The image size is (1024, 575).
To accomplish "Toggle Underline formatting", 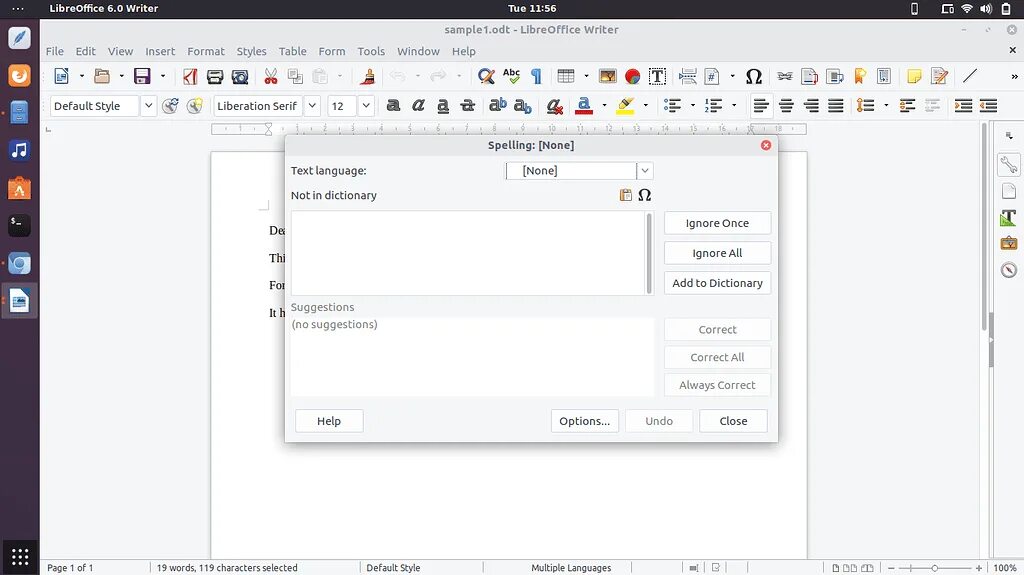I will 443,106.
